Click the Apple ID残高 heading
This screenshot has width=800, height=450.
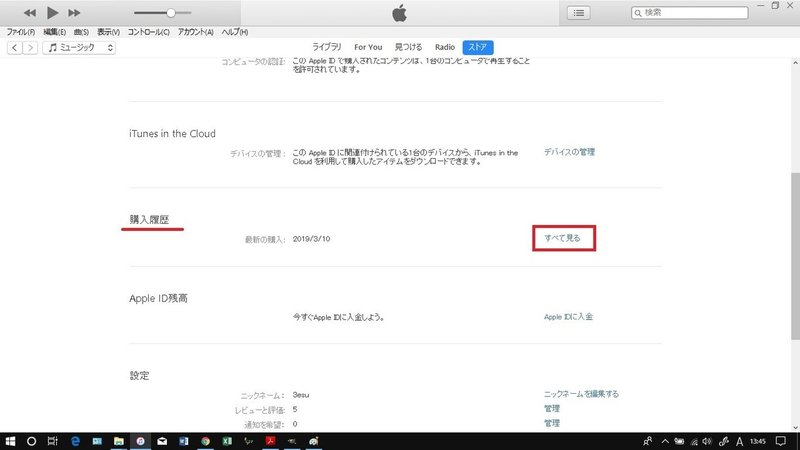pos(158,298)
